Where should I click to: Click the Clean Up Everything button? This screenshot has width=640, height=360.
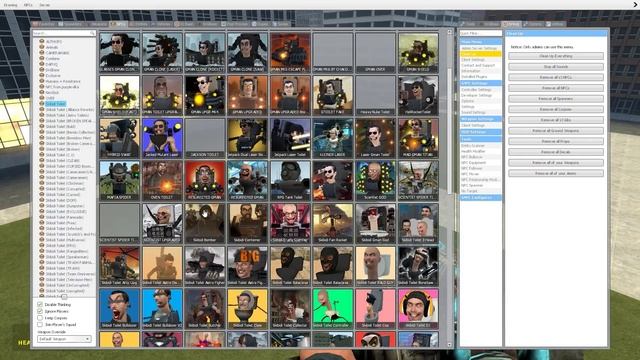click(556, 56)
